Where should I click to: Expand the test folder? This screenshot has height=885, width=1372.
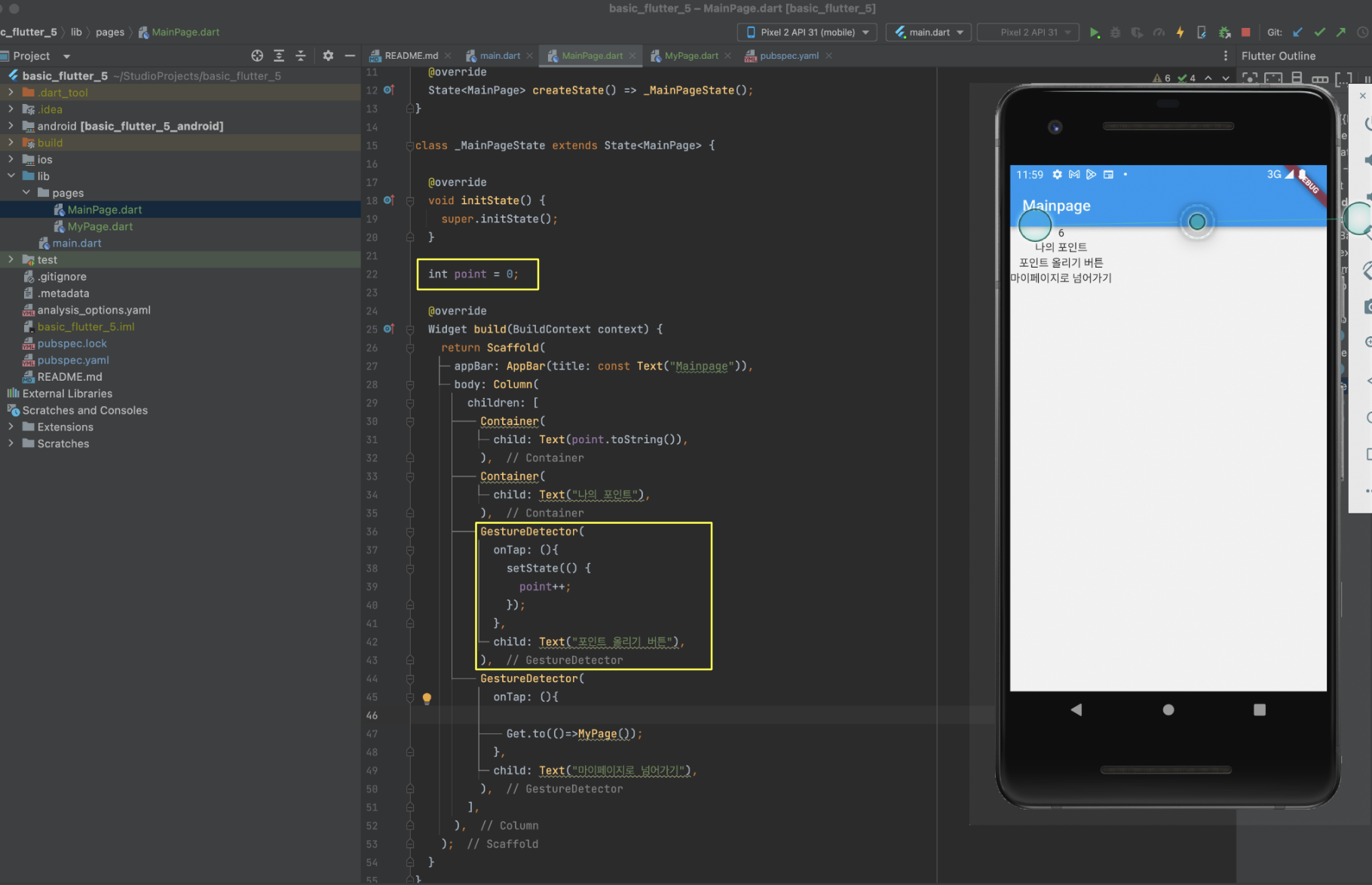(11, 259)
